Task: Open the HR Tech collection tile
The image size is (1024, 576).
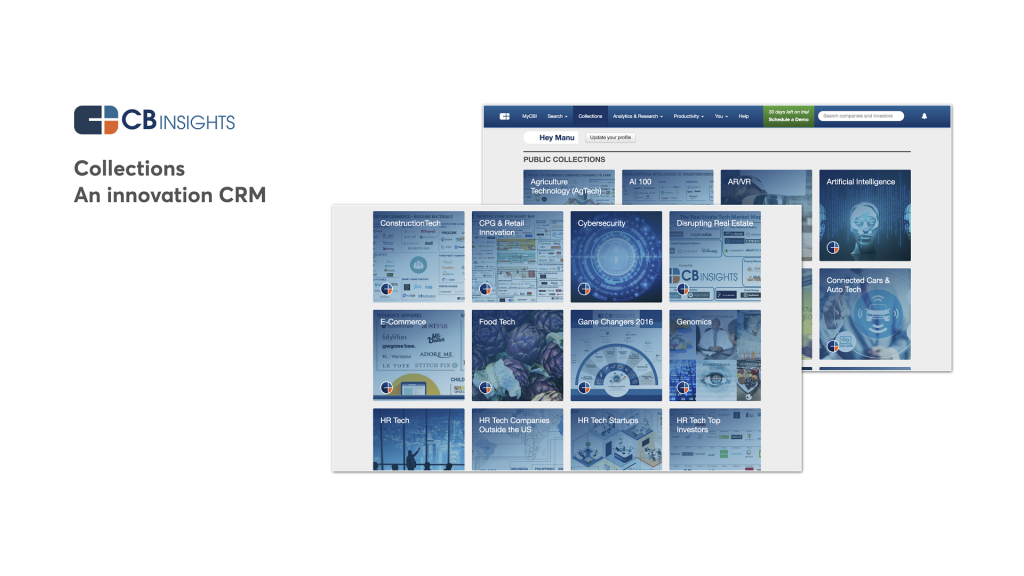Action: pyautogui.click(x=419, y=440)
